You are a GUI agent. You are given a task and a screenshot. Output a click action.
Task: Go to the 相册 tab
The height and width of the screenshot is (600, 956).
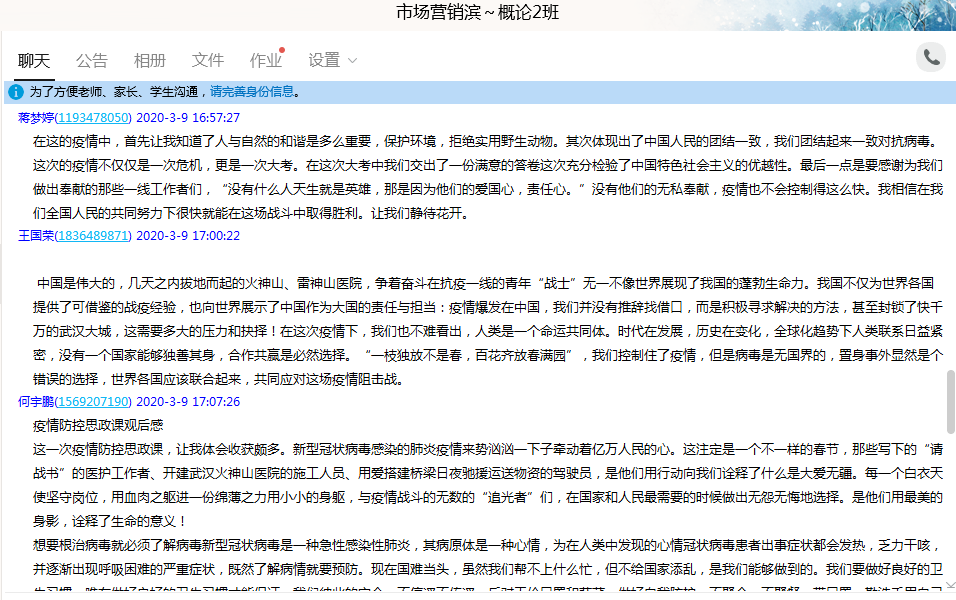(x=150, y=60)
